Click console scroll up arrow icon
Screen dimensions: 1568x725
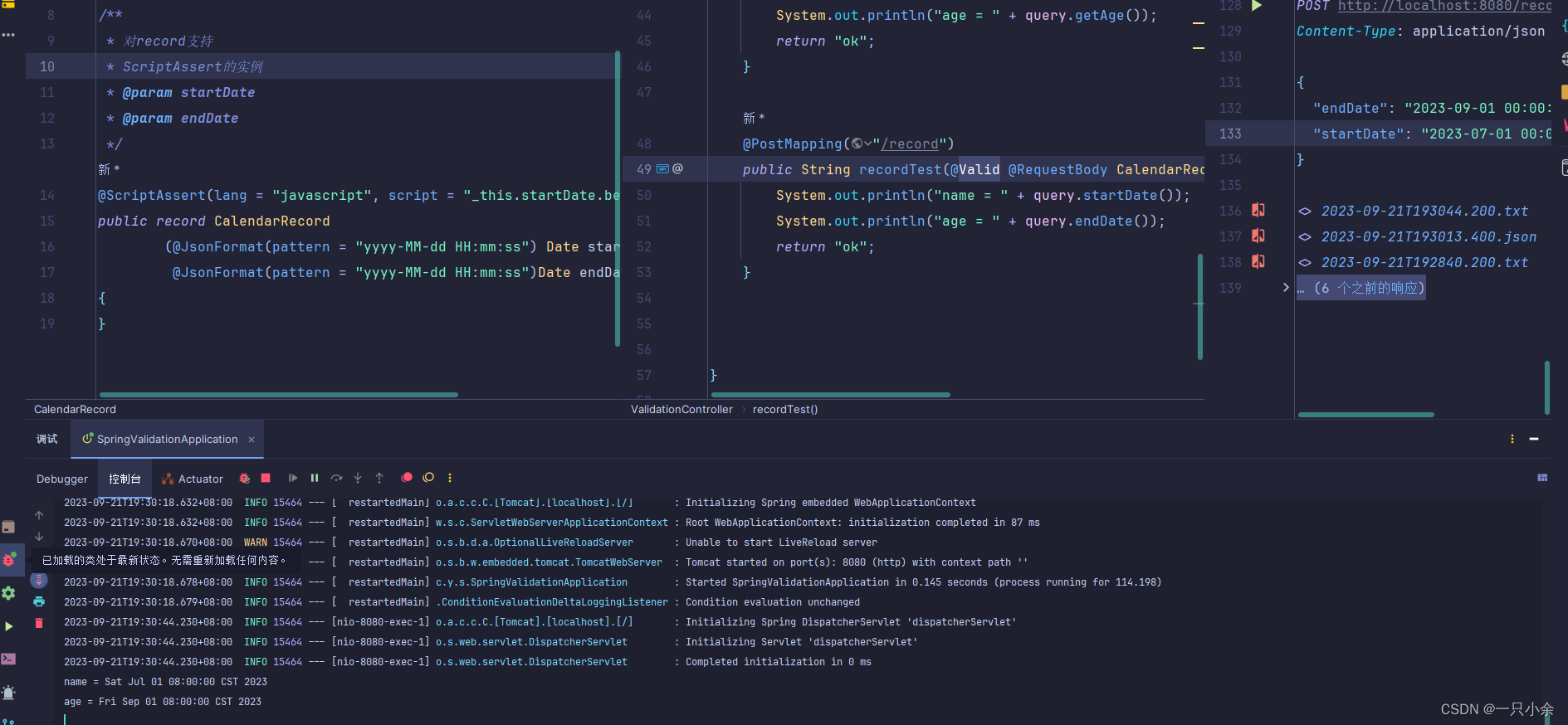[x=39, y=515]
